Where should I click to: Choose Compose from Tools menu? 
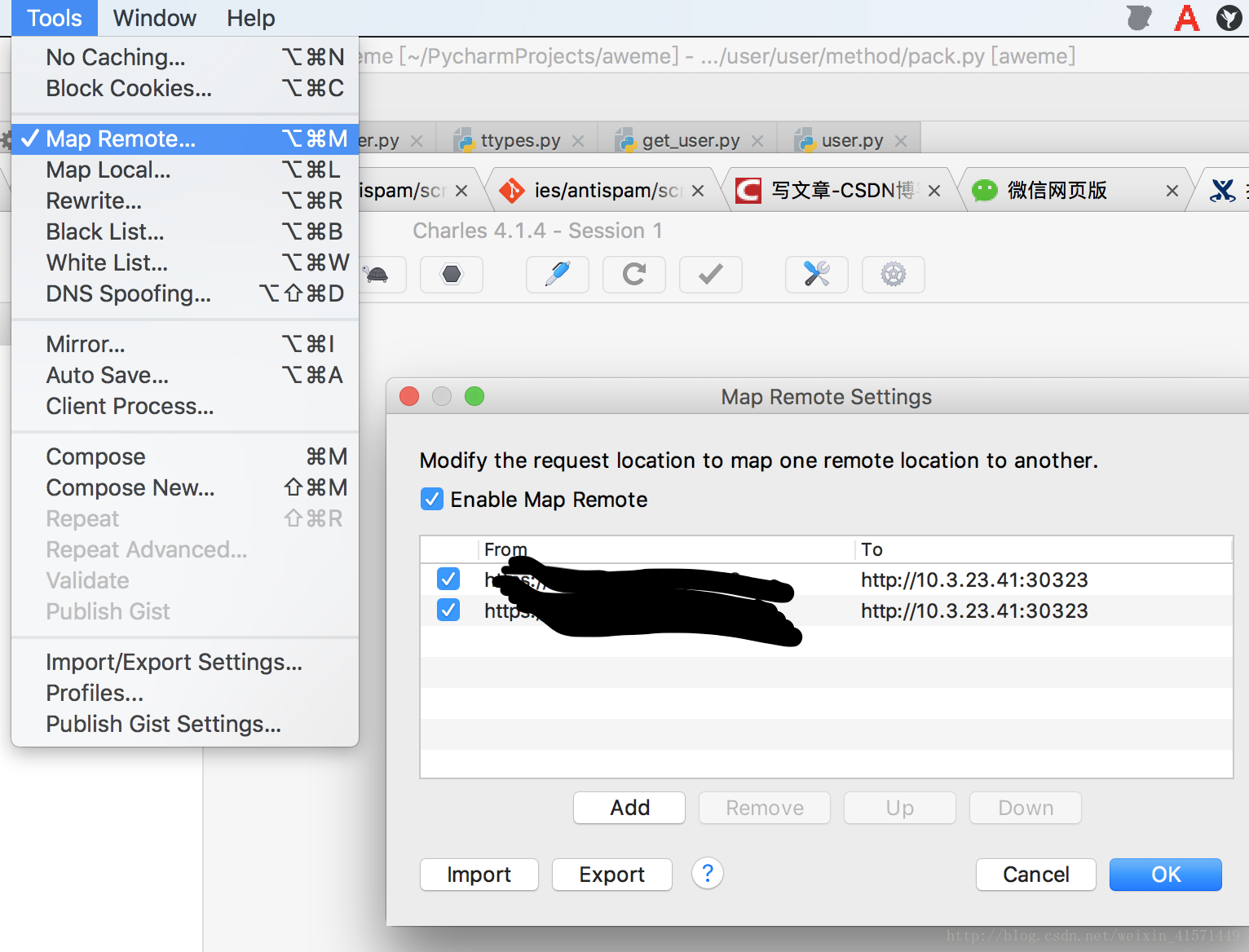point(185,456)
